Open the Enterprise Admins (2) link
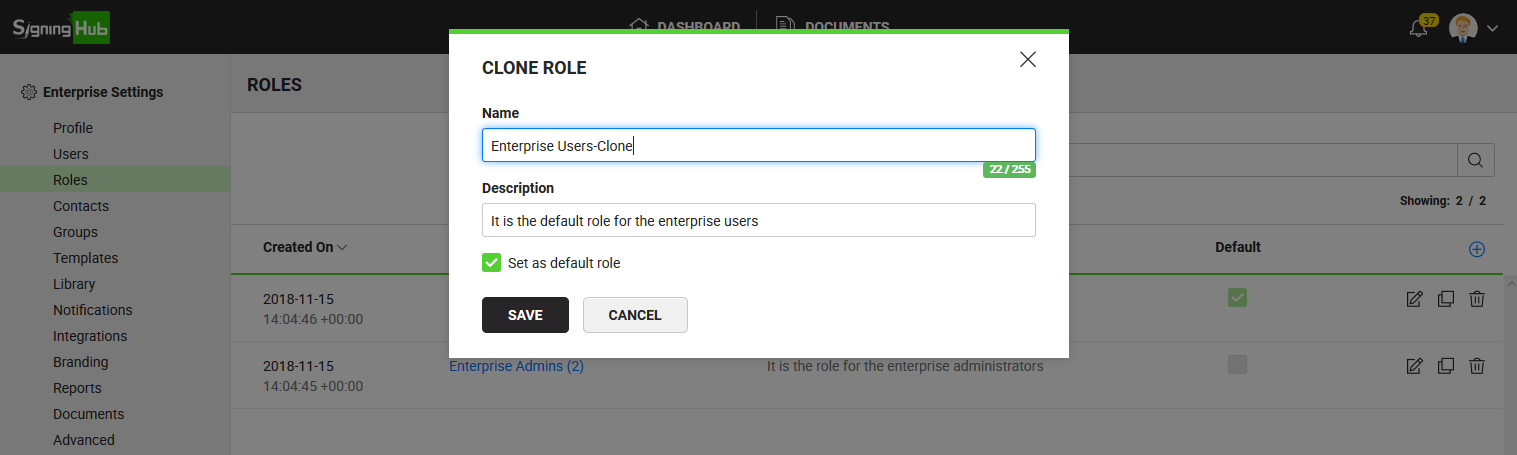The height and width of the screenshot is (455, 1517). (516, 366)
